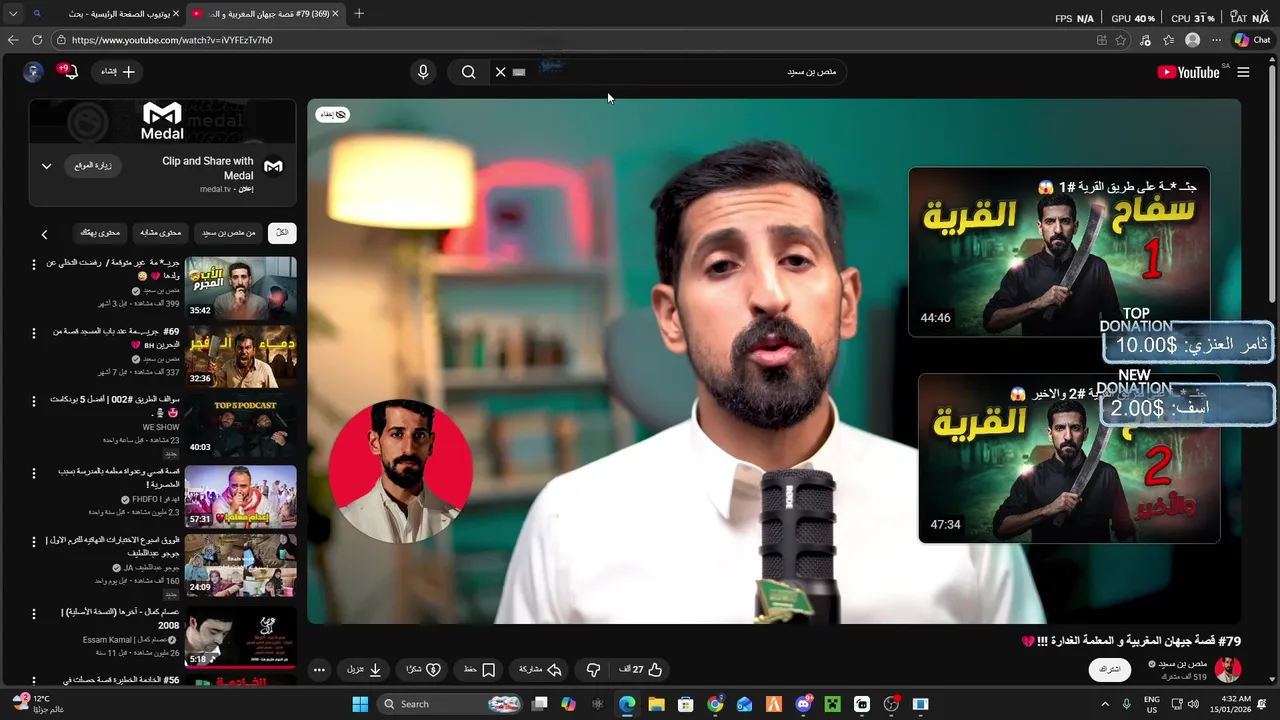Image resolution: width=1280 pixels, height=720 pixels.
Task: Open the suggested video lasting 35:42
Action: coord(240,288)
